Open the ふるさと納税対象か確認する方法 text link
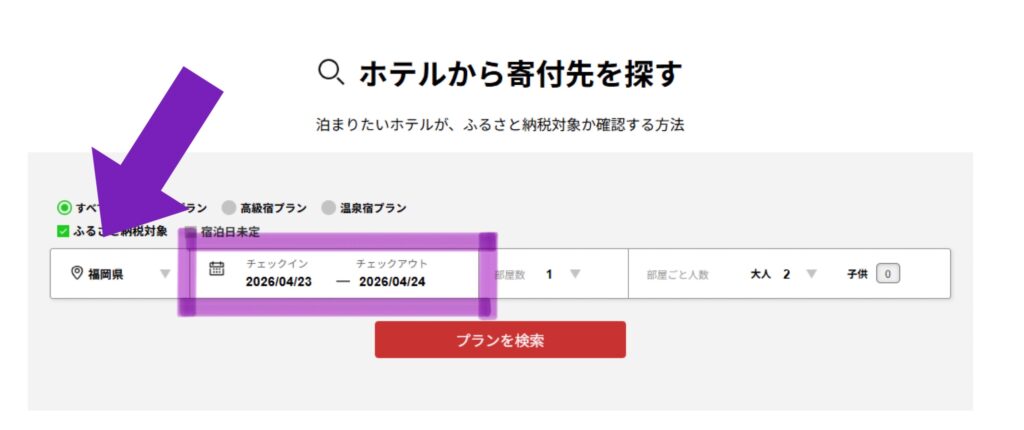1024x430 pixels. coord(498,126)
